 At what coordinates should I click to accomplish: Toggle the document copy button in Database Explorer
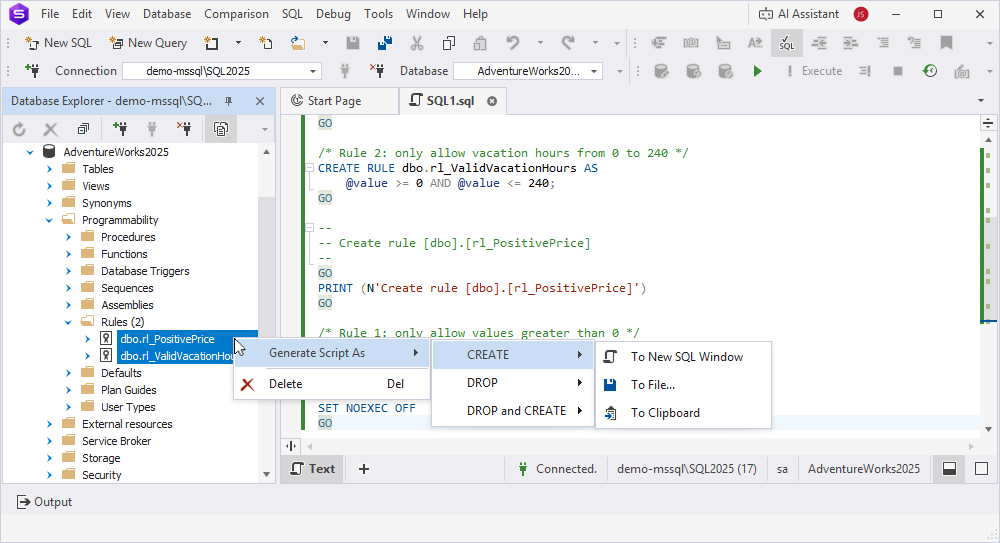point(221,129)
